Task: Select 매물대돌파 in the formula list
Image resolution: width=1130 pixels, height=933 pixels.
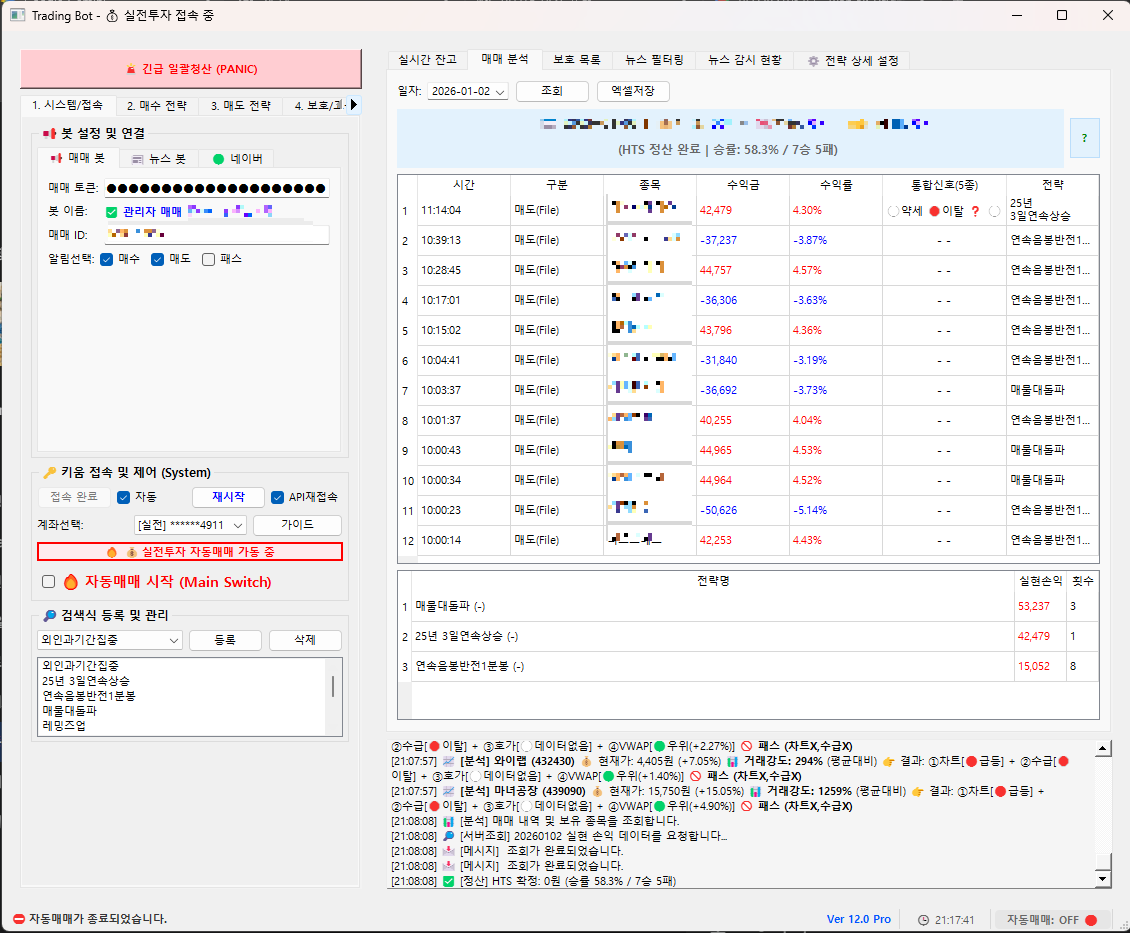Action: tap(69, 710)
